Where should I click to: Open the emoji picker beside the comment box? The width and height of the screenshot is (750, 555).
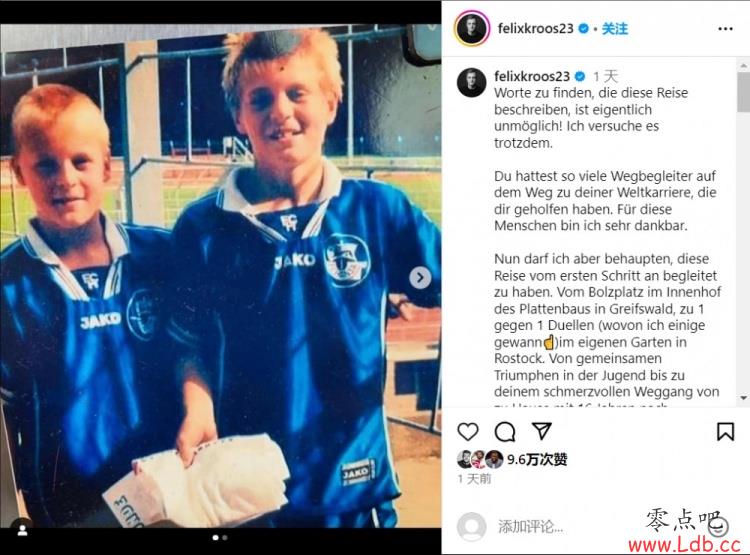[x=717, y=527]
